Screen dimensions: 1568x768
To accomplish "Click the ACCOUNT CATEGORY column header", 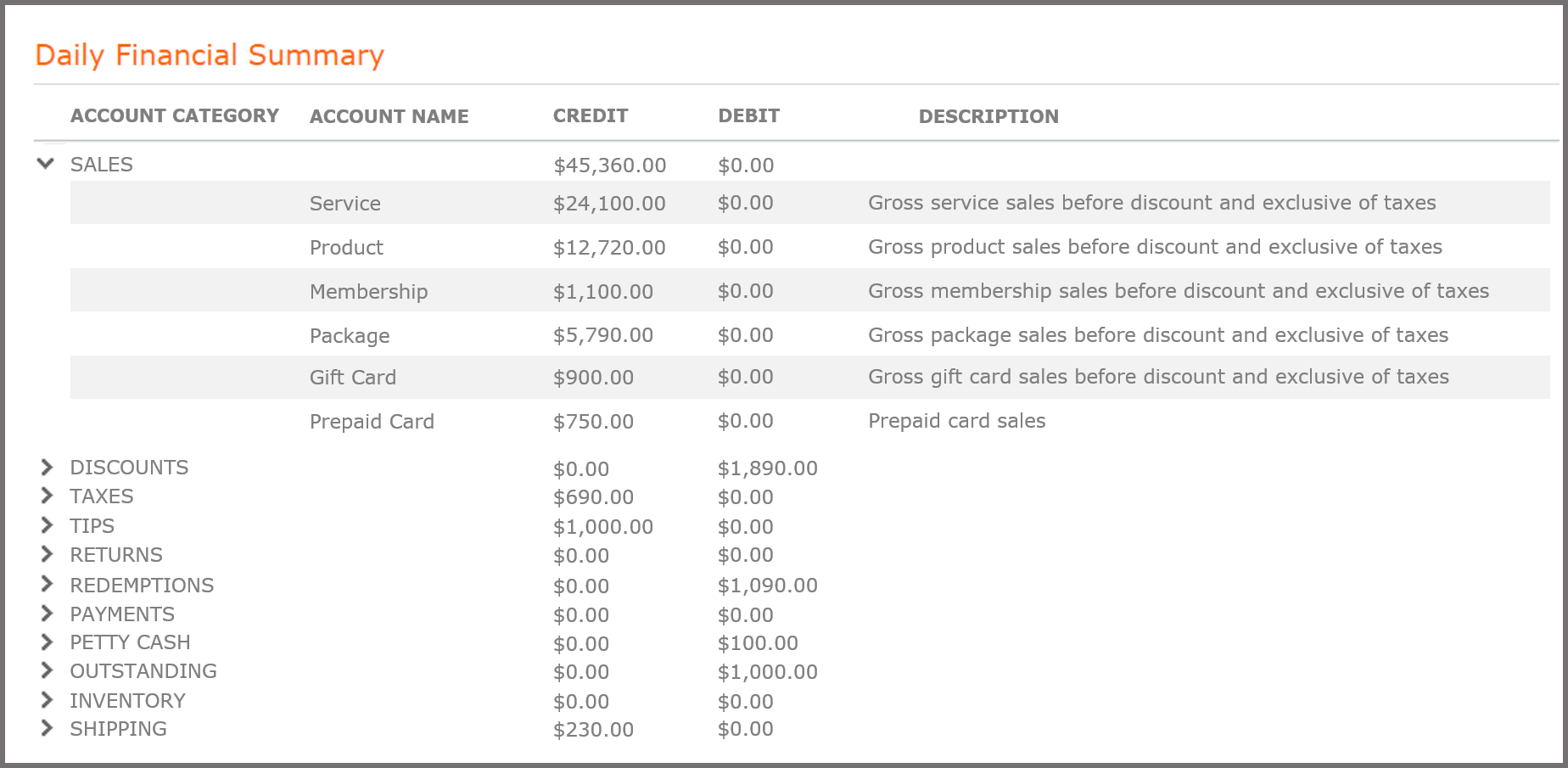I will [x=175, y=115].
